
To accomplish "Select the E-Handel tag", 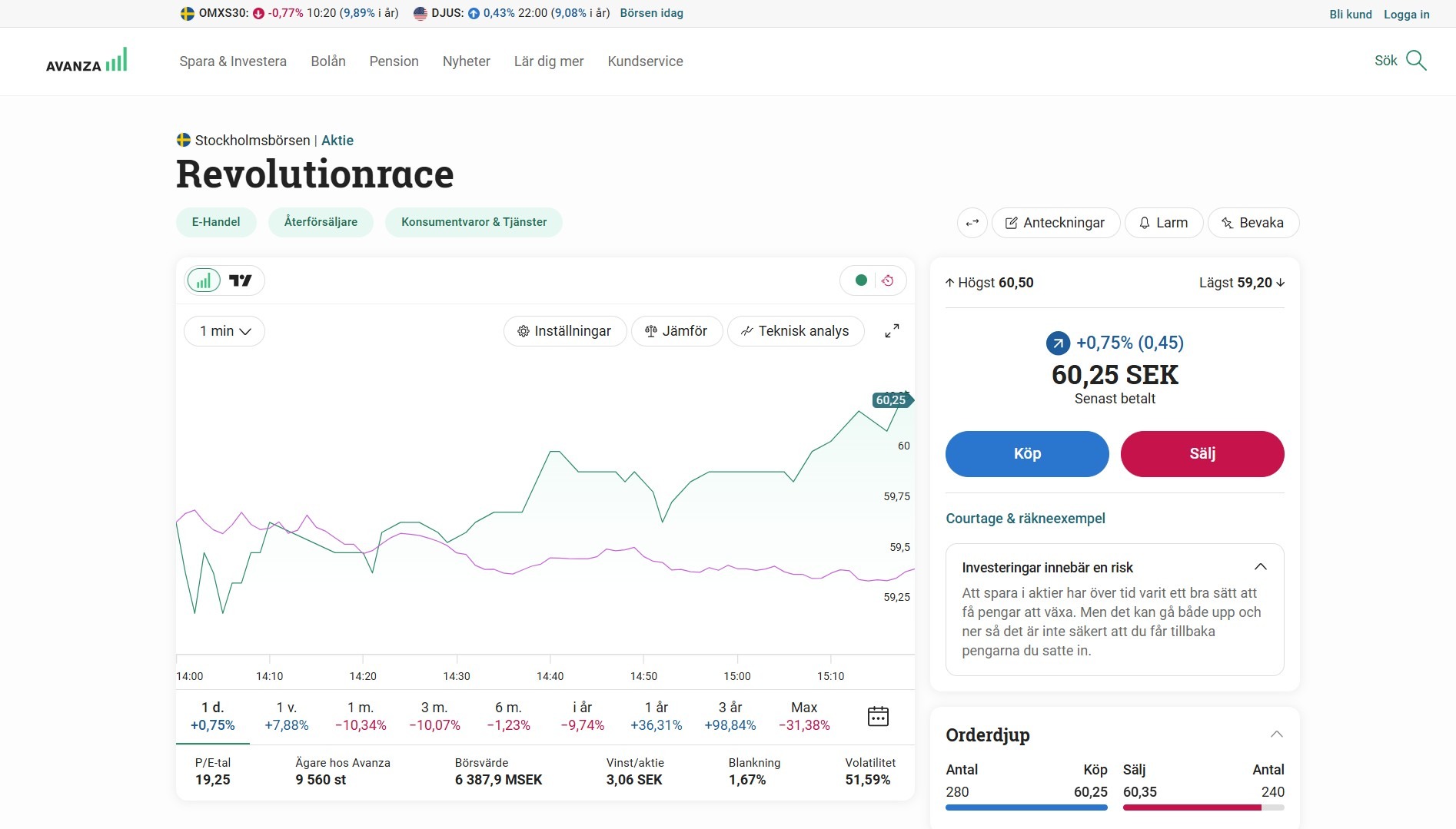I will tap(216, 222).
